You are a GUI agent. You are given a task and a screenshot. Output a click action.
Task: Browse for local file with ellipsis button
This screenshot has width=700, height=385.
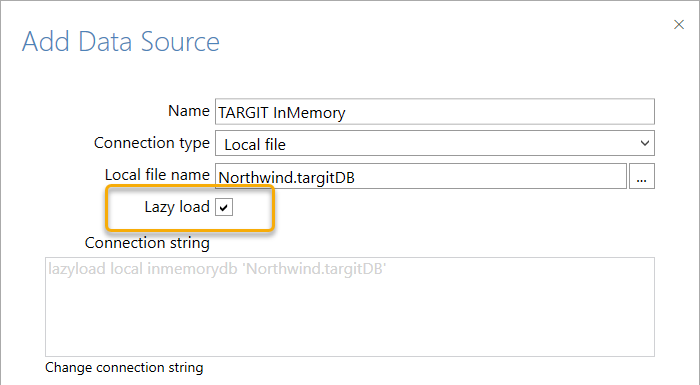point(642,176)
